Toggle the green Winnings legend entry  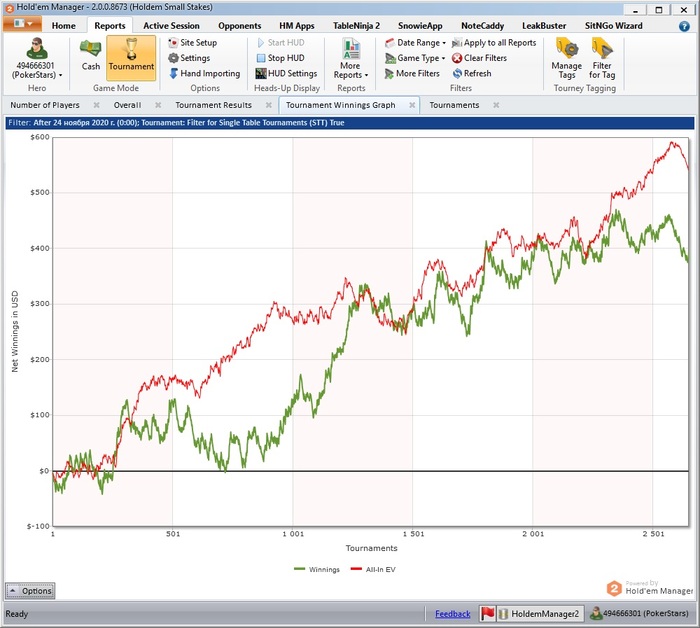coord(317,570)
